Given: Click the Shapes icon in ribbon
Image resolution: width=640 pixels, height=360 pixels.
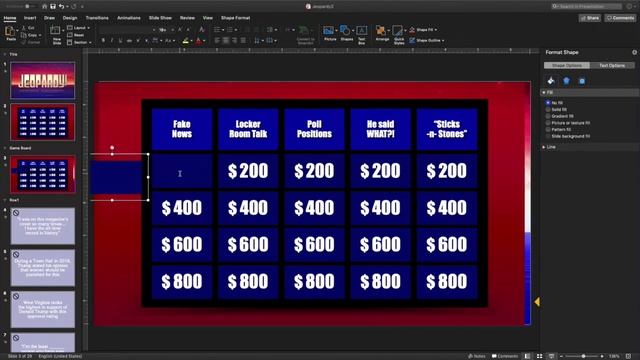Looking at the screenshot, I should coord(345,31).
